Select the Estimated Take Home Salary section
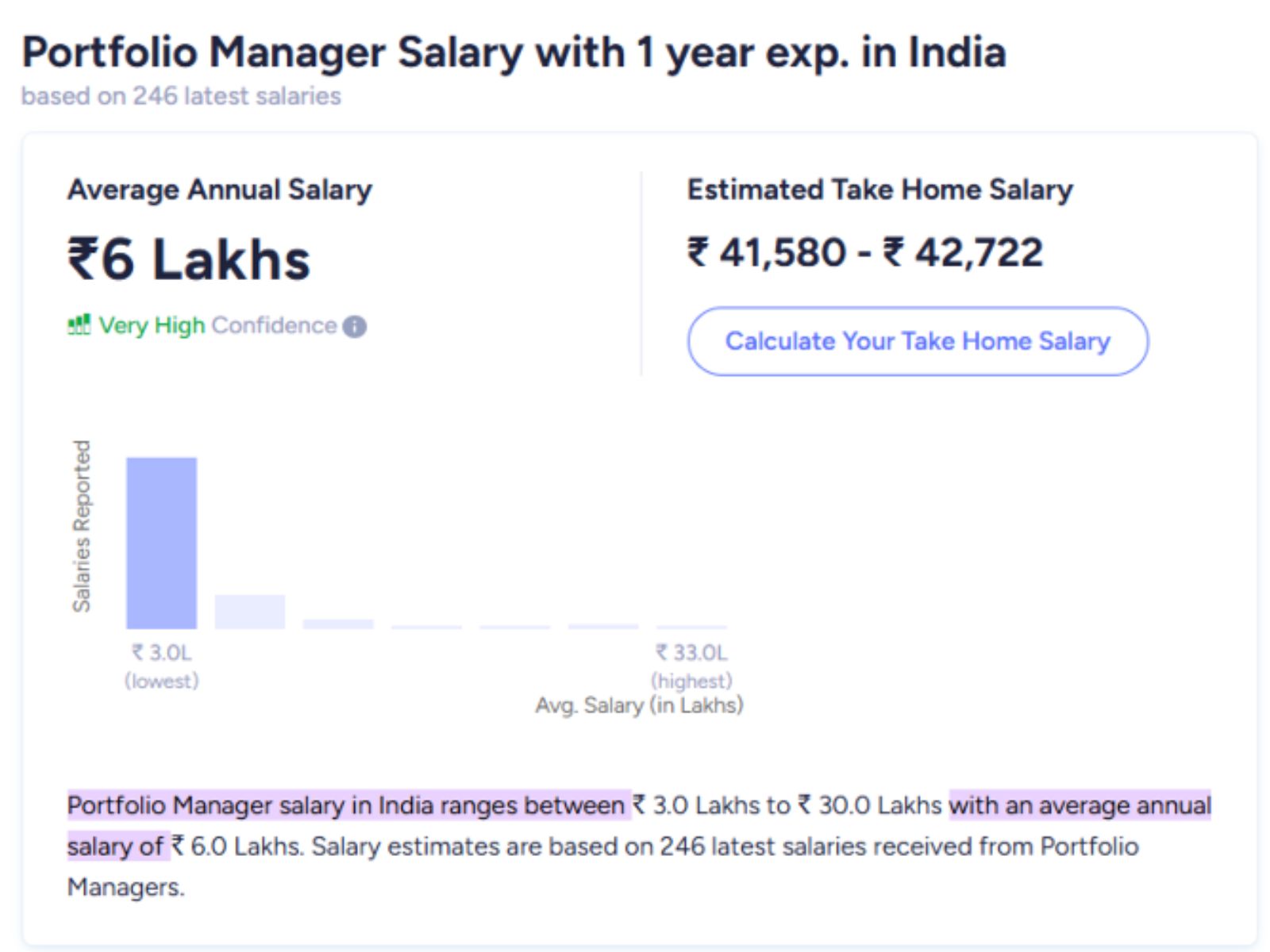Image resolution: width=1270 pixels, height=952 pixels. point(879,189)
